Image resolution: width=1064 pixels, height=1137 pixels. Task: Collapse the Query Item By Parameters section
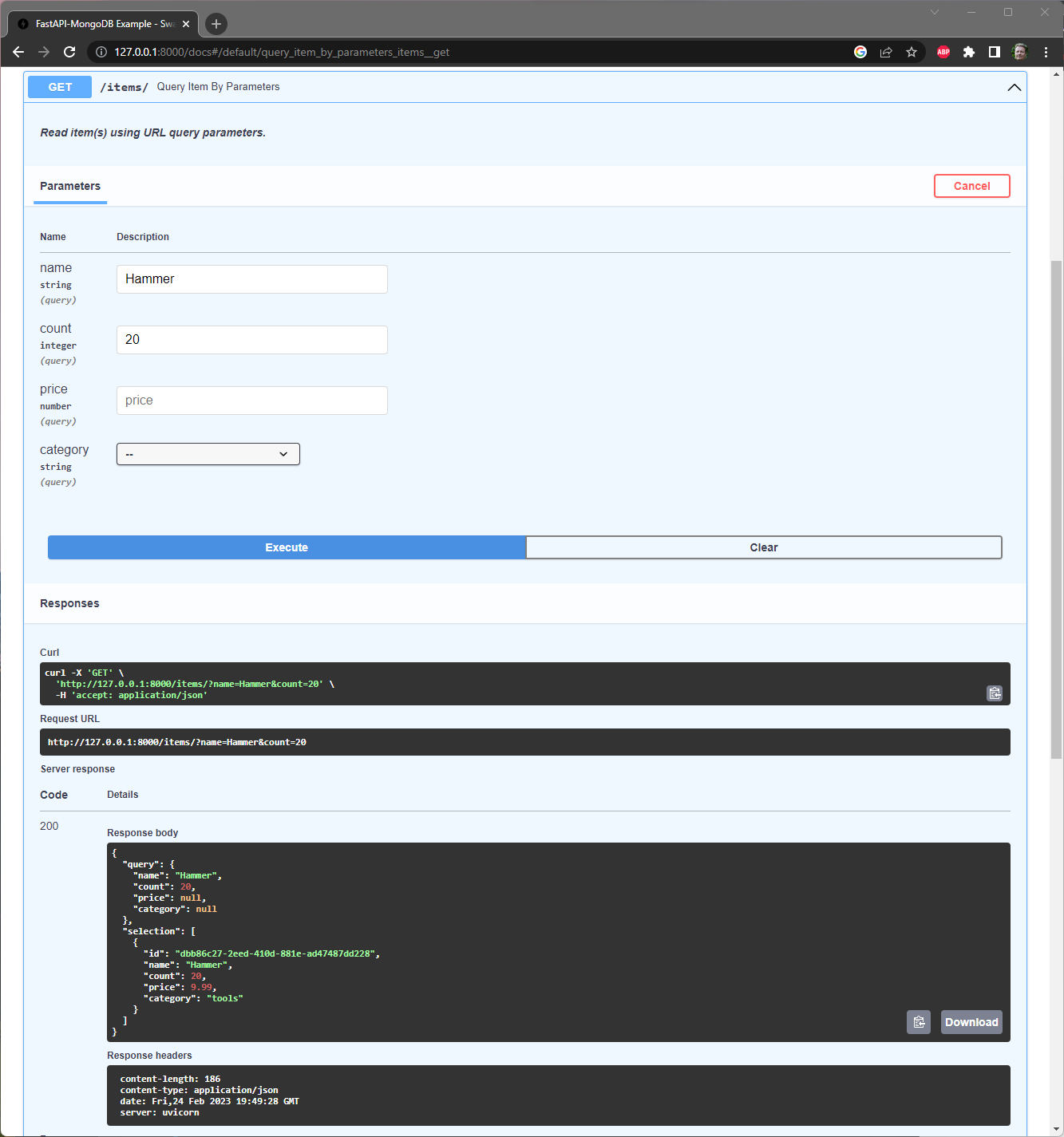coord(1014,87)
